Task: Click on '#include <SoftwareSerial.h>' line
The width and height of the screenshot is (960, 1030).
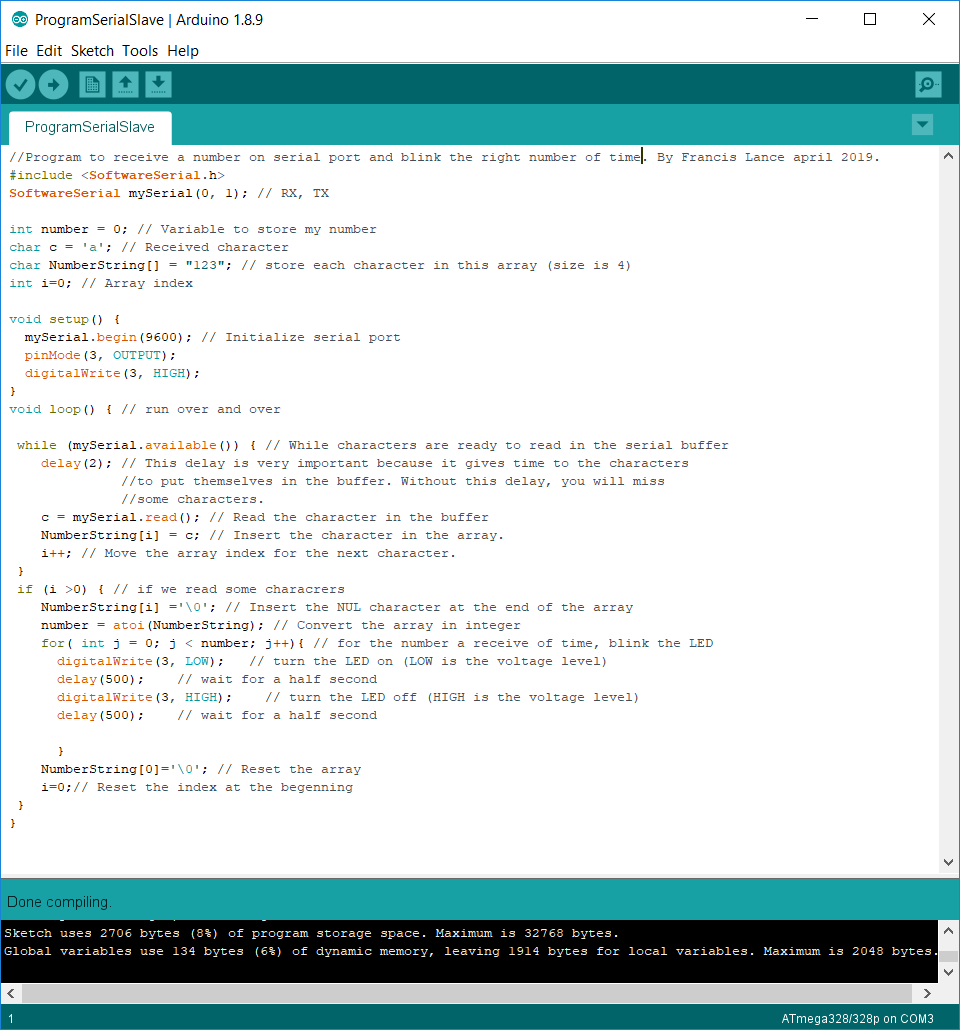Action: (x=117, y=175)
